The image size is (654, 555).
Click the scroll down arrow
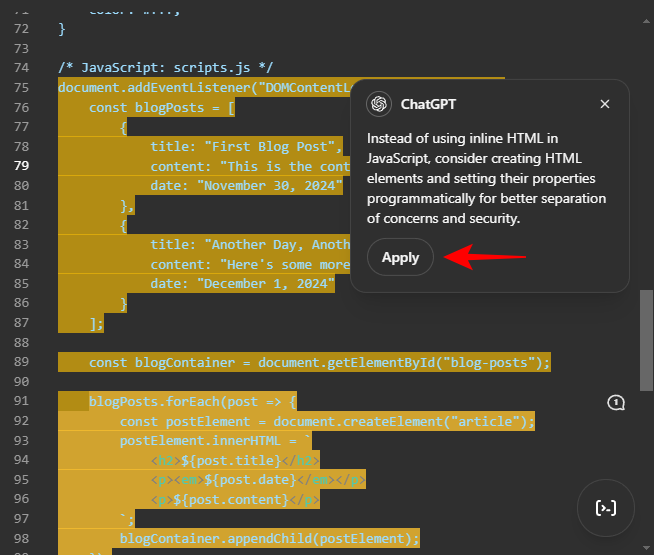[x=646, y=547]
